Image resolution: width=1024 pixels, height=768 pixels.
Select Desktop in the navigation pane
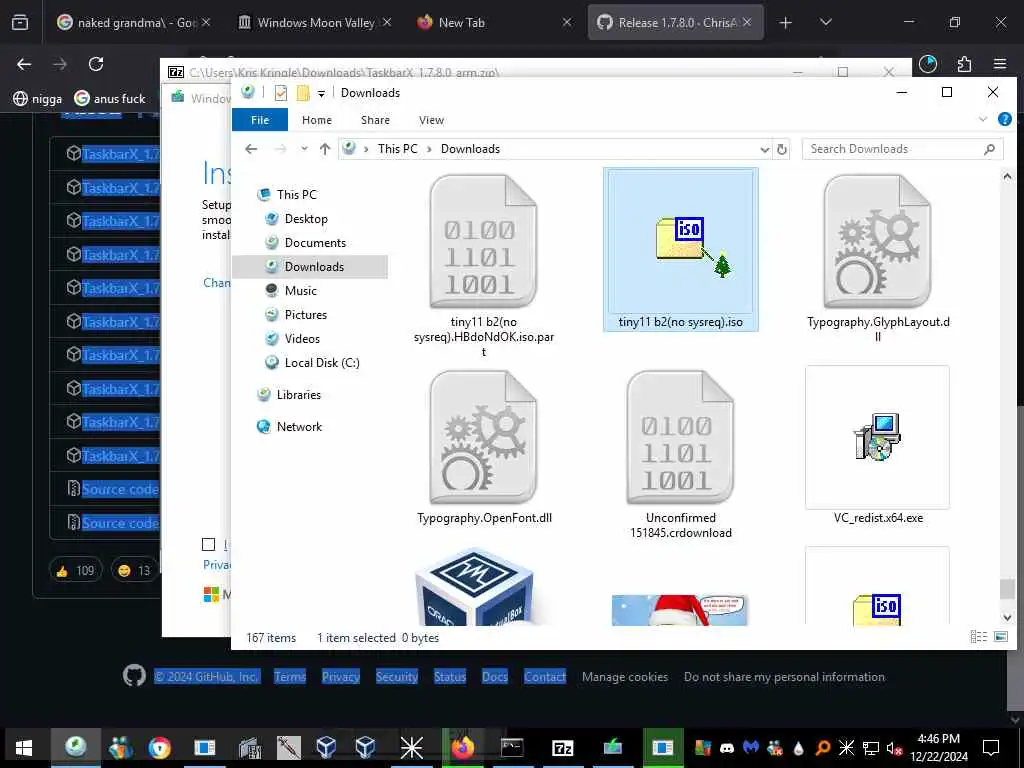click(306, 219)
